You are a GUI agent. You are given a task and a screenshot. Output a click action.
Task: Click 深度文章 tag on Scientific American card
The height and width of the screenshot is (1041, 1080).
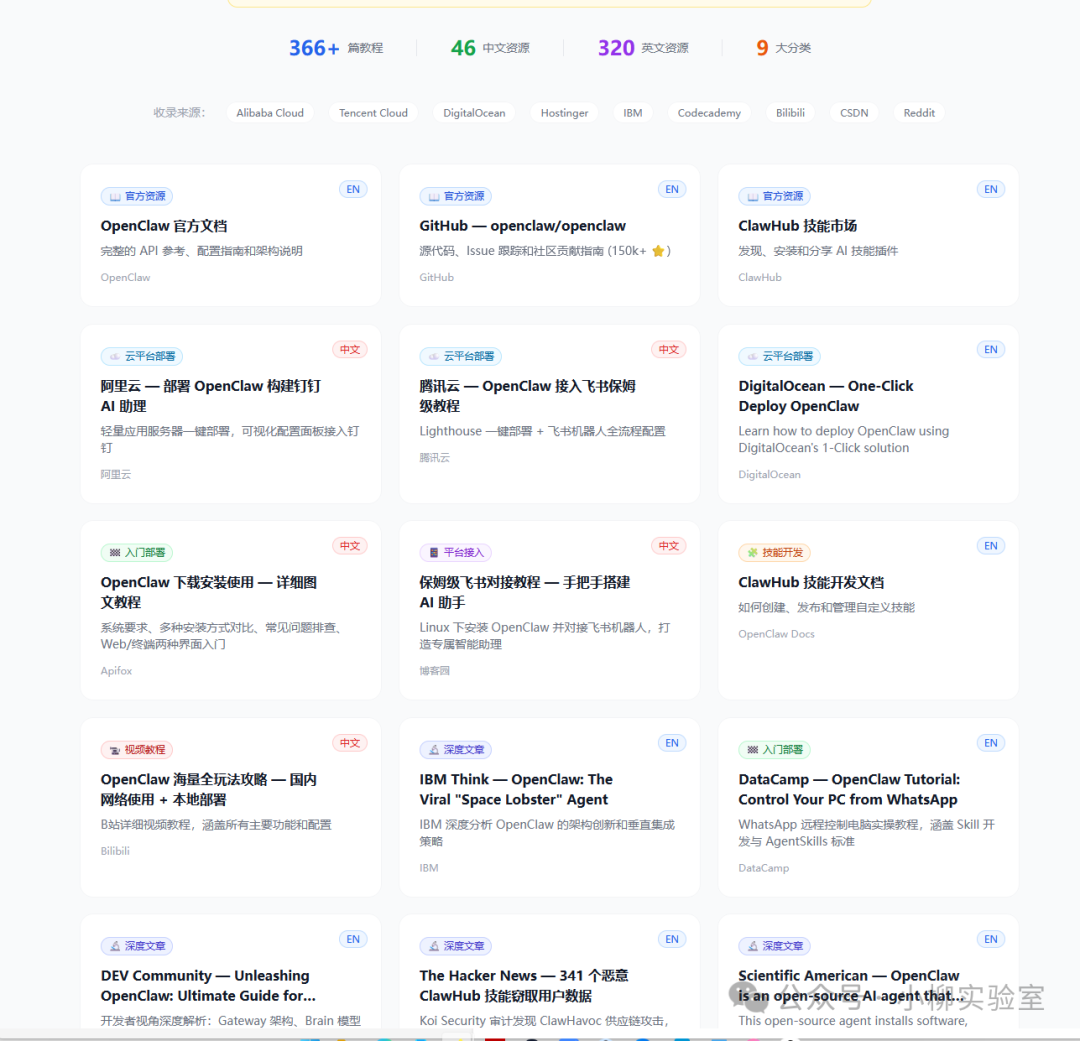coord(775,946)
